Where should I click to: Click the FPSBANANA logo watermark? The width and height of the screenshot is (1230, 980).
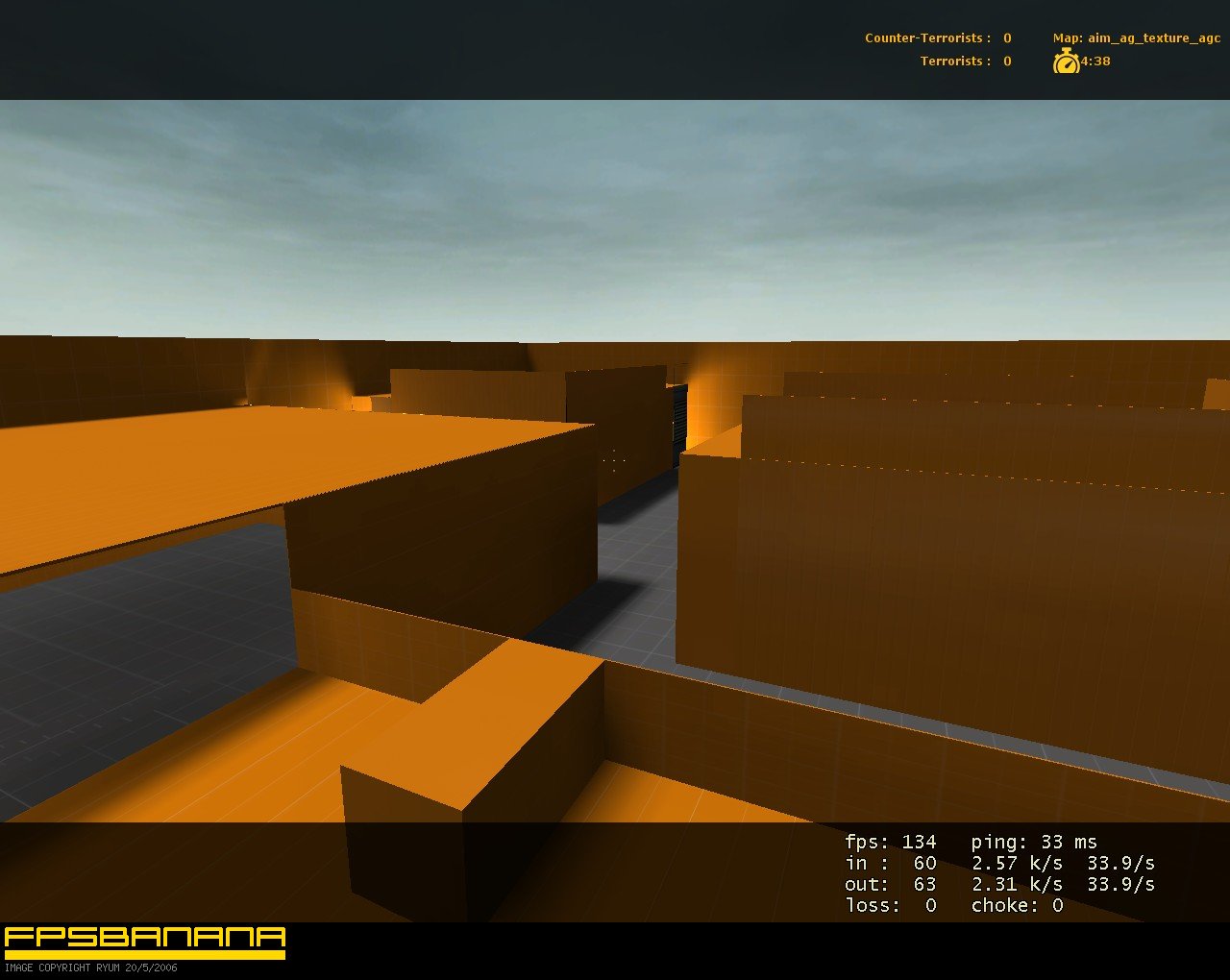145,941
